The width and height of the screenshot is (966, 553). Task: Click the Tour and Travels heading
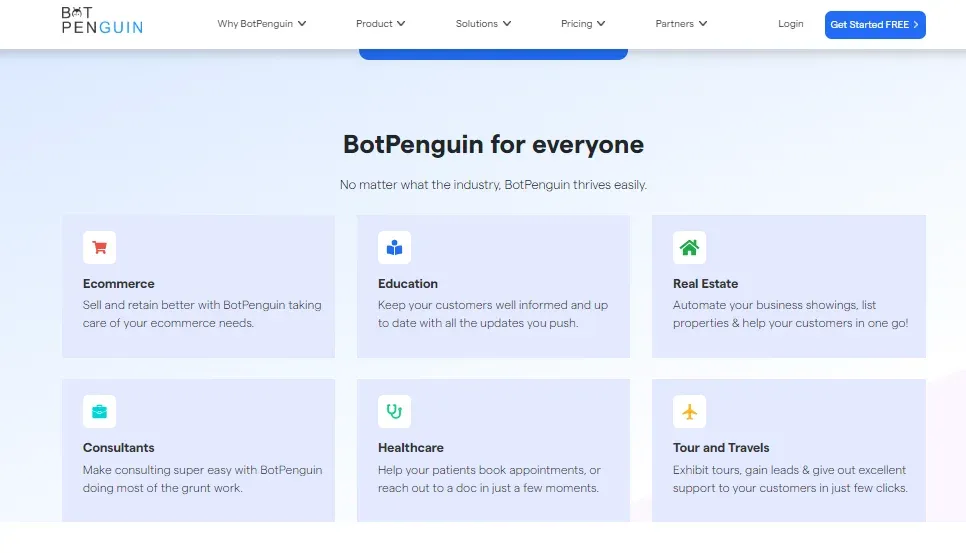coord(721,448)
